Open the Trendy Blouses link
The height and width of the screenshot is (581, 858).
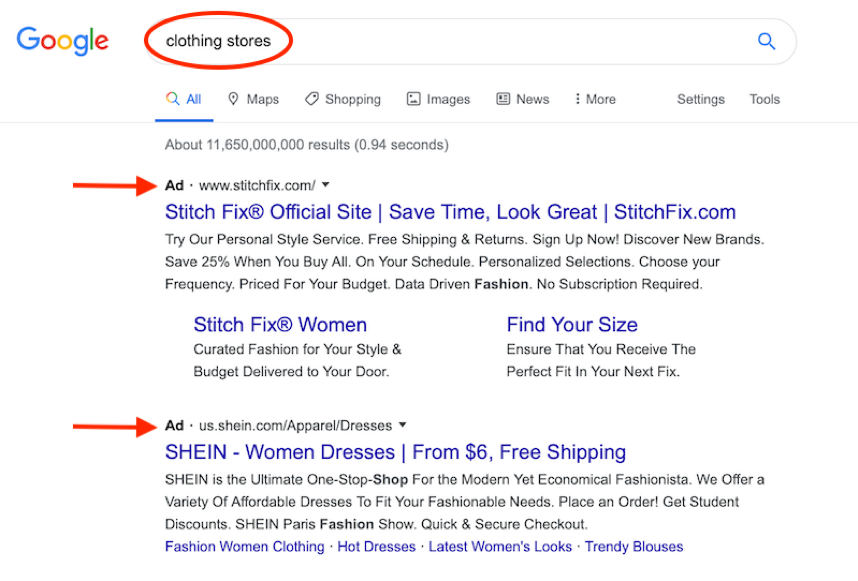point(634,547)
